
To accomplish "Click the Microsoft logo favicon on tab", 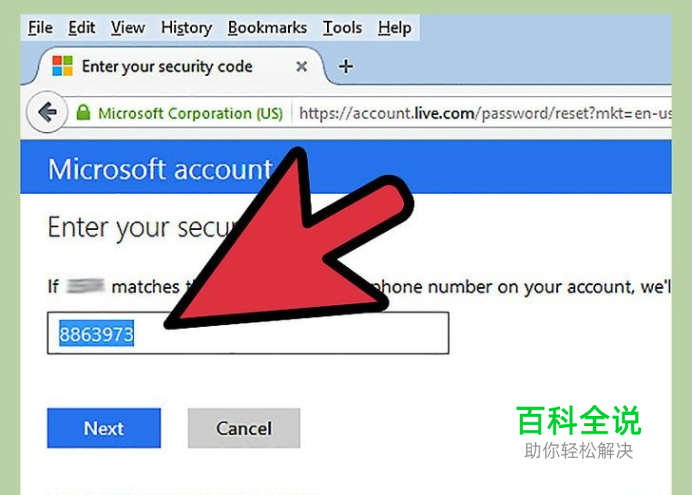I will [62, 66].
